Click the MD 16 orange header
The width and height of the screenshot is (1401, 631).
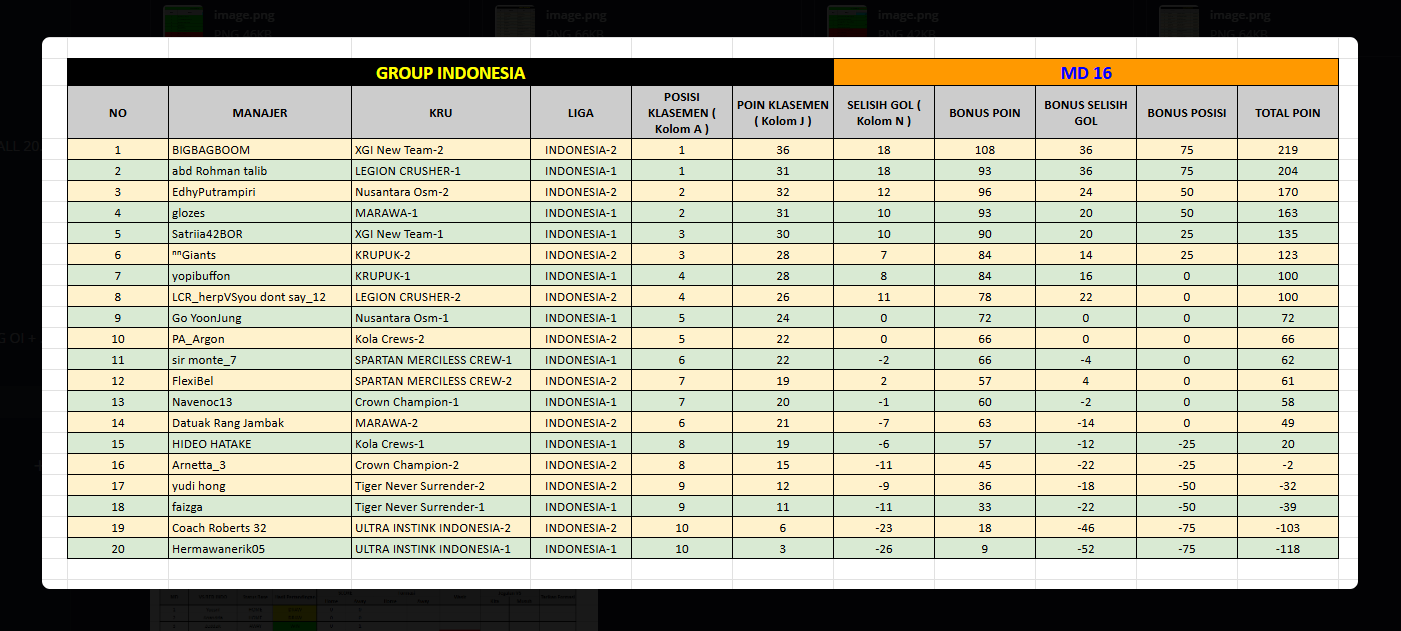[x=1086, y=73]
